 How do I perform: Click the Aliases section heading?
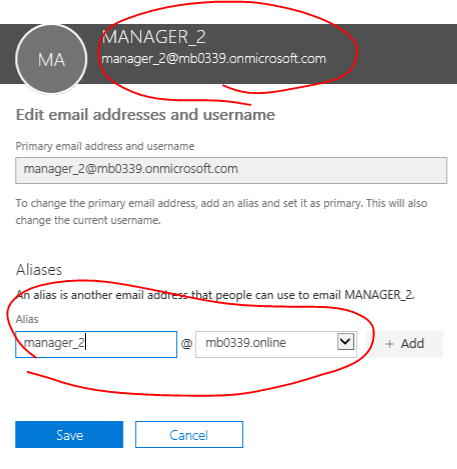[39, 270]
